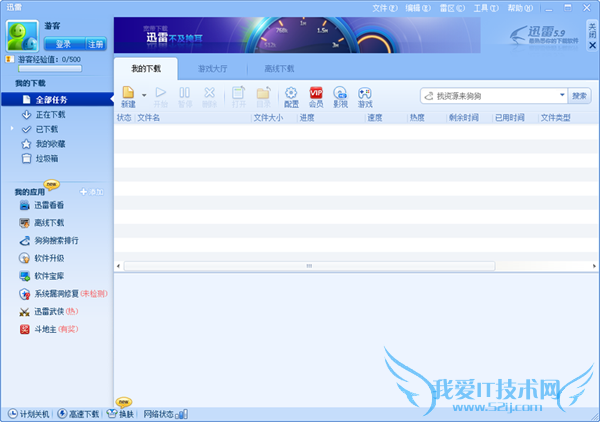Image resolution: width=600 pixels, height=422 pixels.
Task: Click the 目录 folder icon
Action: (x=263, y=97)
